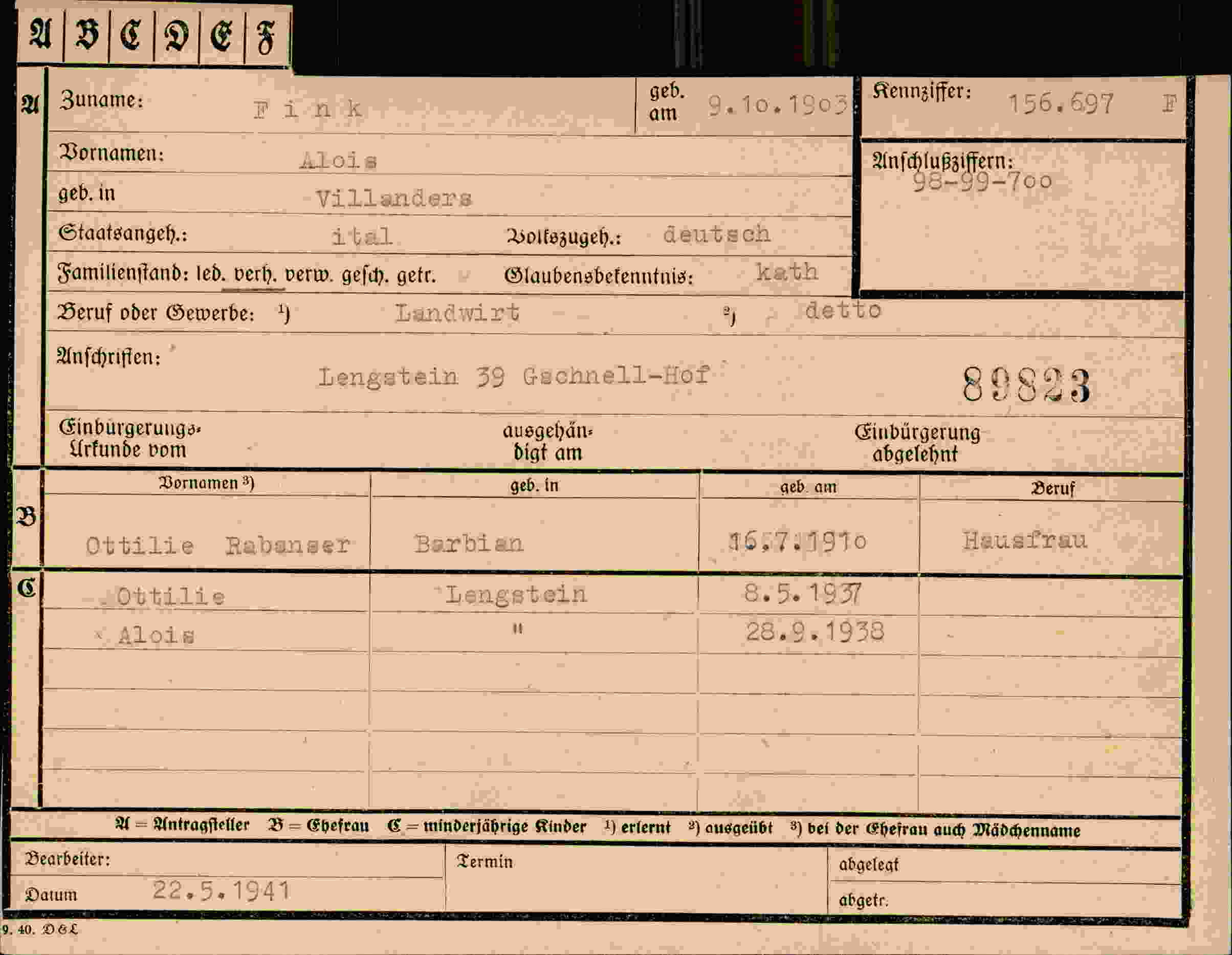Click the child's birth date "8.5.1937"
The width and height of the screenshot is (1232, 955).
[x=803, y=593]
